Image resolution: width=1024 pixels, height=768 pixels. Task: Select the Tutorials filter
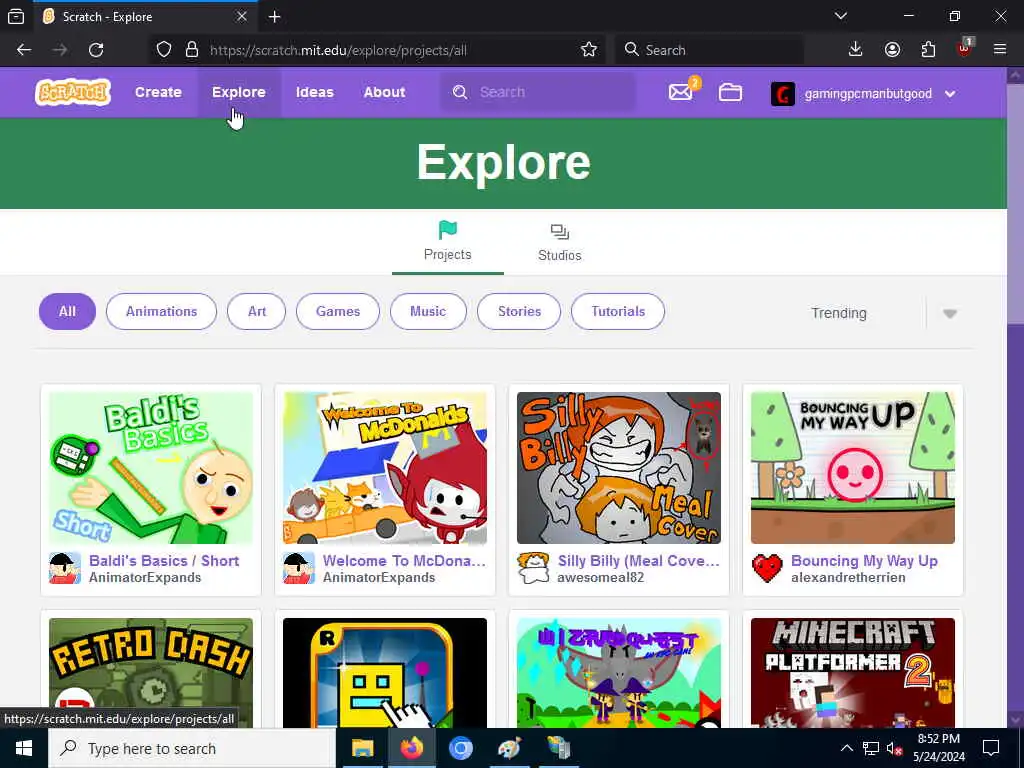pyautogui.click(x=618, y=312)
